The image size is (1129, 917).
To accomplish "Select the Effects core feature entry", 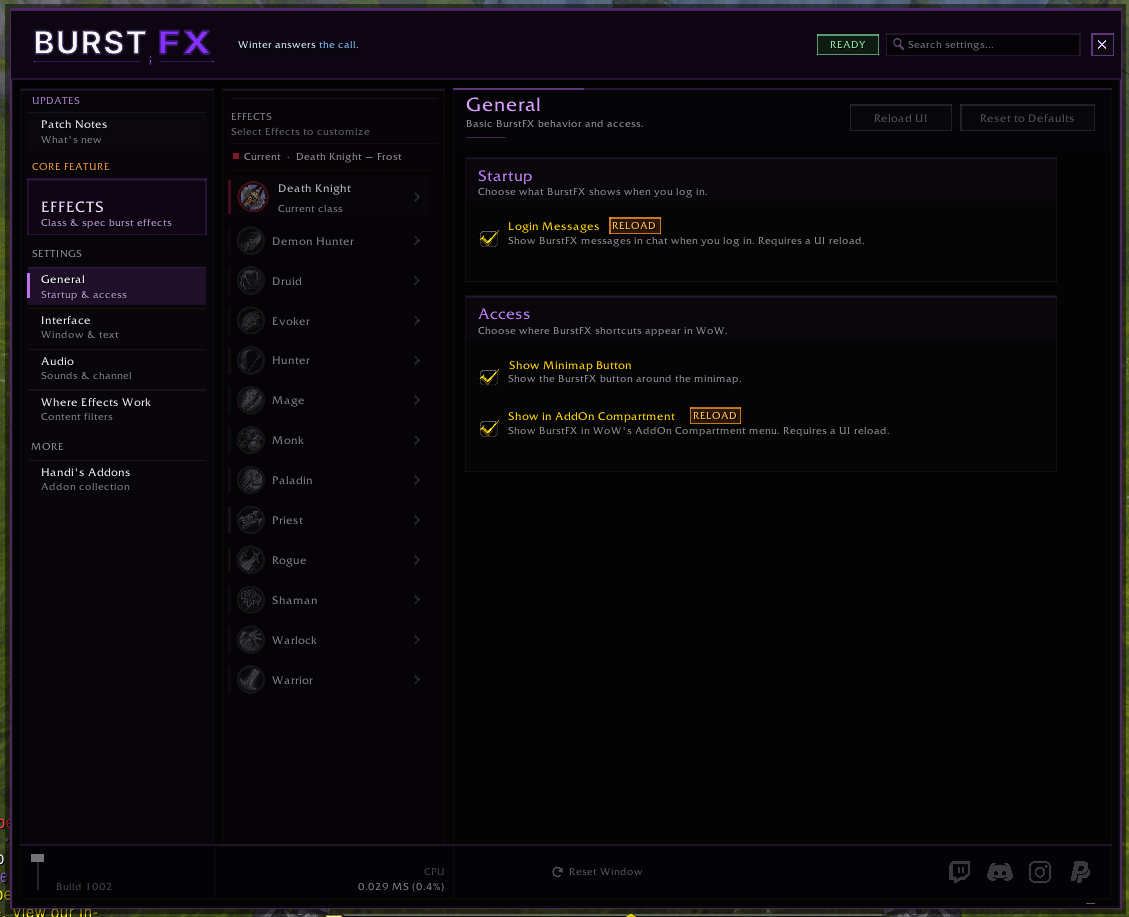I will click(x=117, y=207).
